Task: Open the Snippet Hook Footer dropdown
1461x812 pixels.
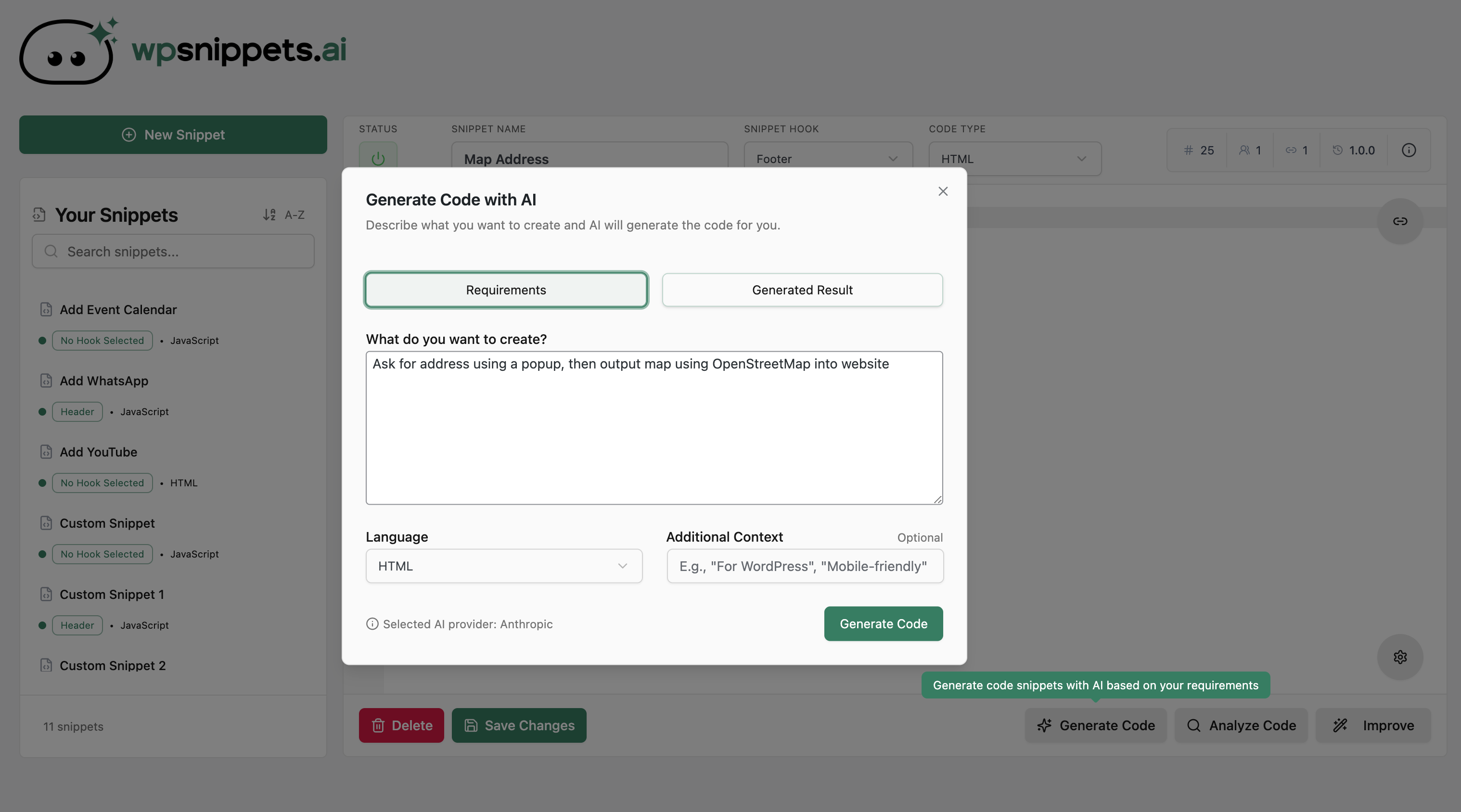Action: 828,159
